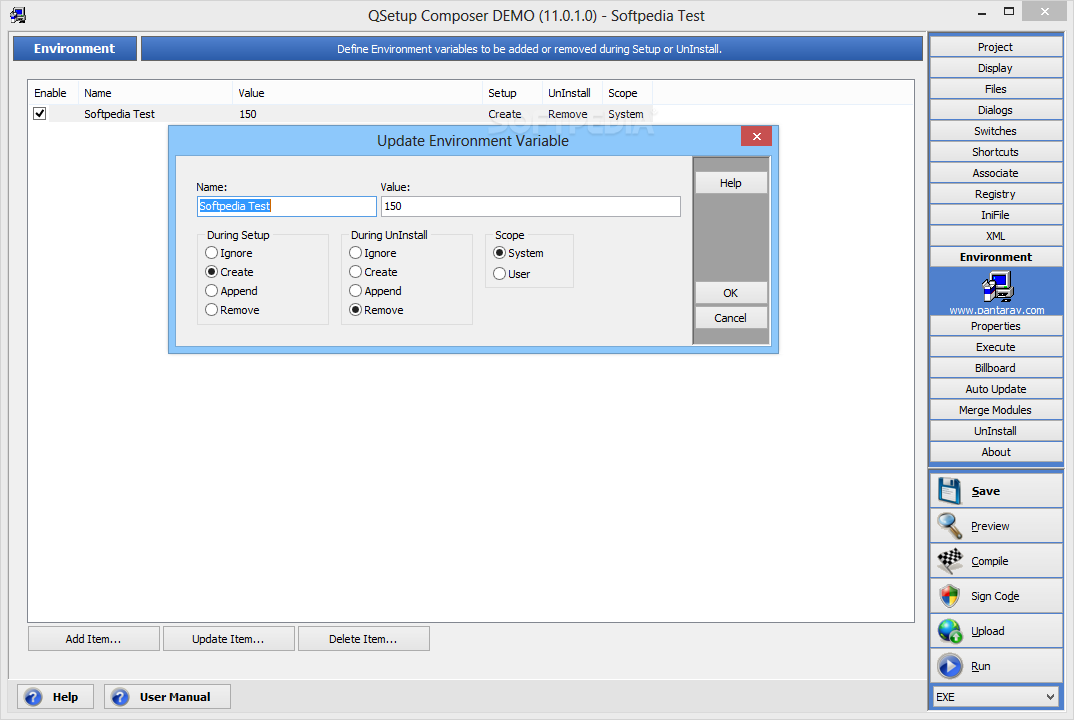This screenshot has height=720, width=1074.
Task: Select Remove under During Setup
Action: pos(212,310)
